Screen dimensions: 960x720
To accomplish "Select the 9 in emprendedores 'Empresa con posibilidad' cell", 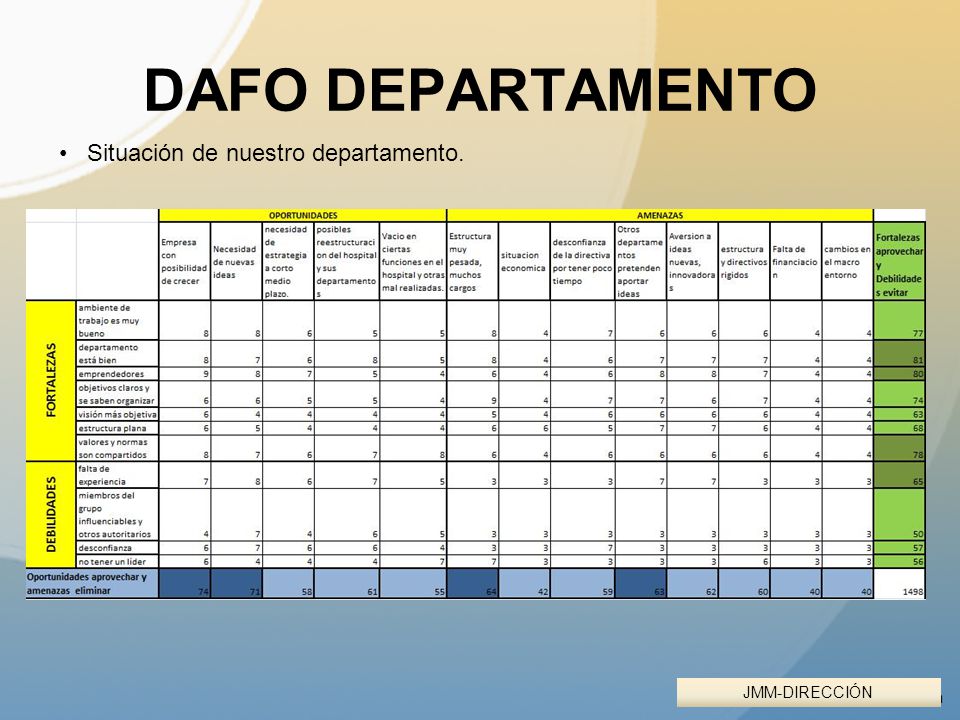I will coord(184,373).
